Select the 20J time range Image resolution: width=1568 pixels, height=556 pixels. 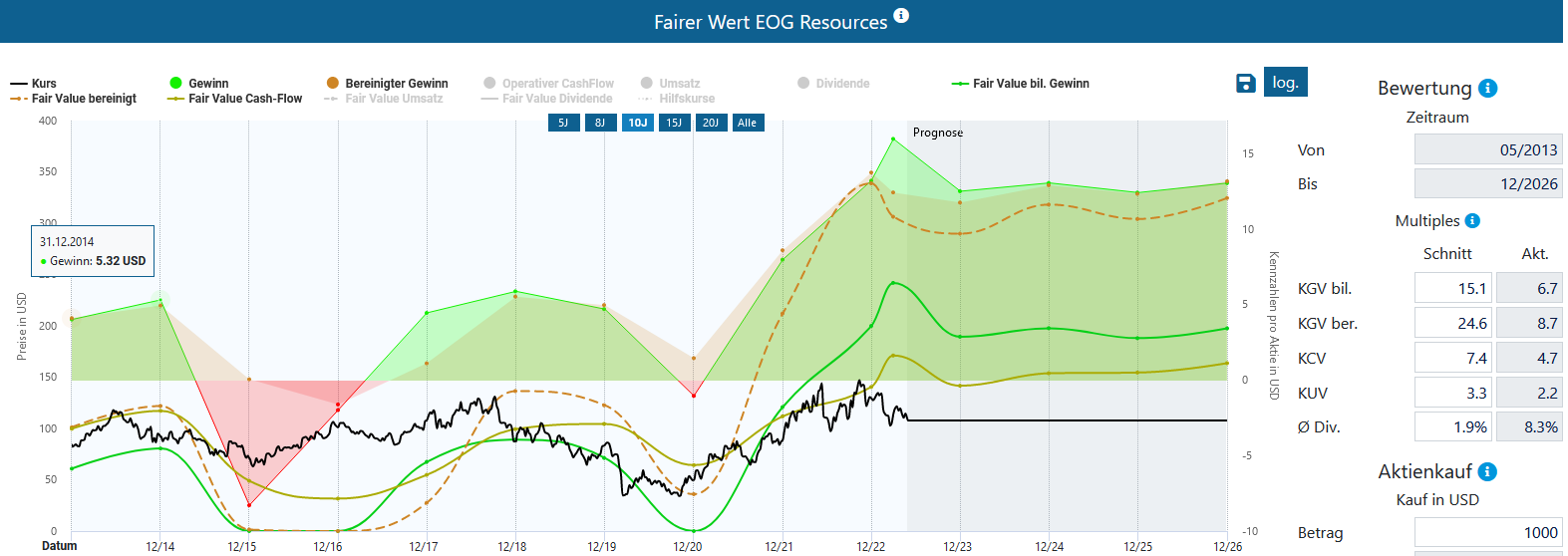click(x=711, y=123)
